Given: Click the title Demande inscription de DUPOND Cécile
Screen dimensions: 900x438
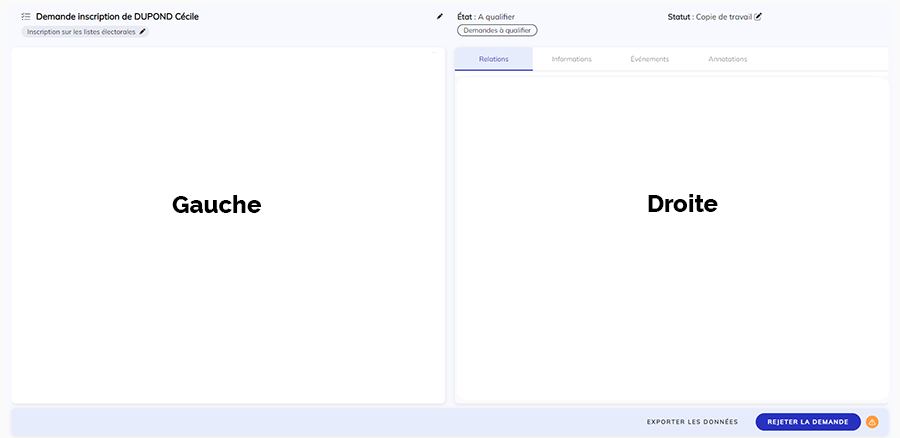Looking at the screenshot, I should tap(117, 17).
